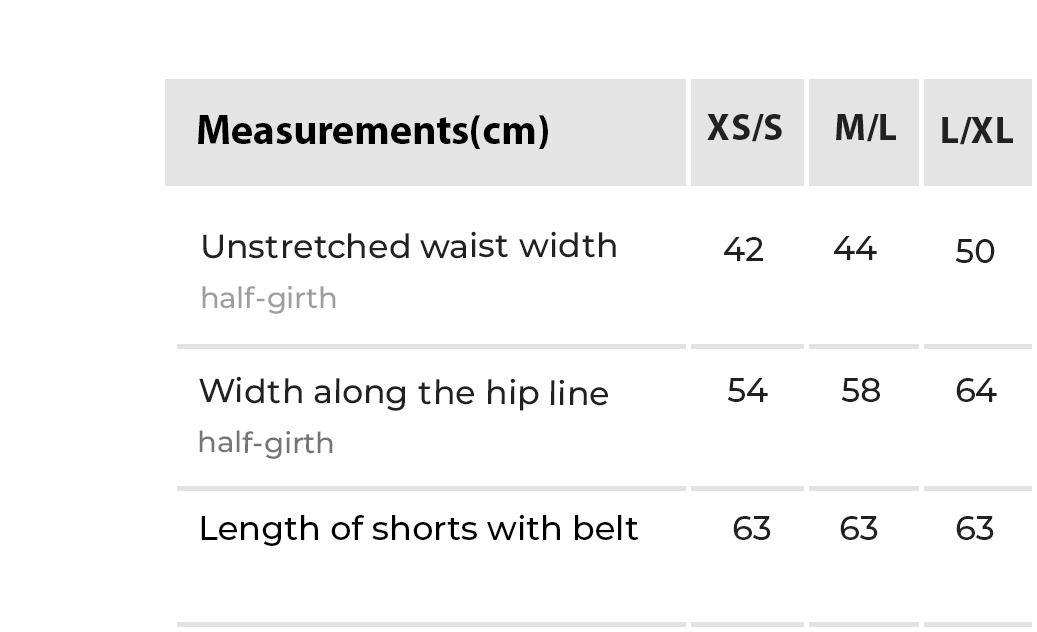Image resolution: width=1037 pixels, height=632 pixels.
Task: Select shorts length 63 in L/XL column
Action: click(x=975, y=528)
